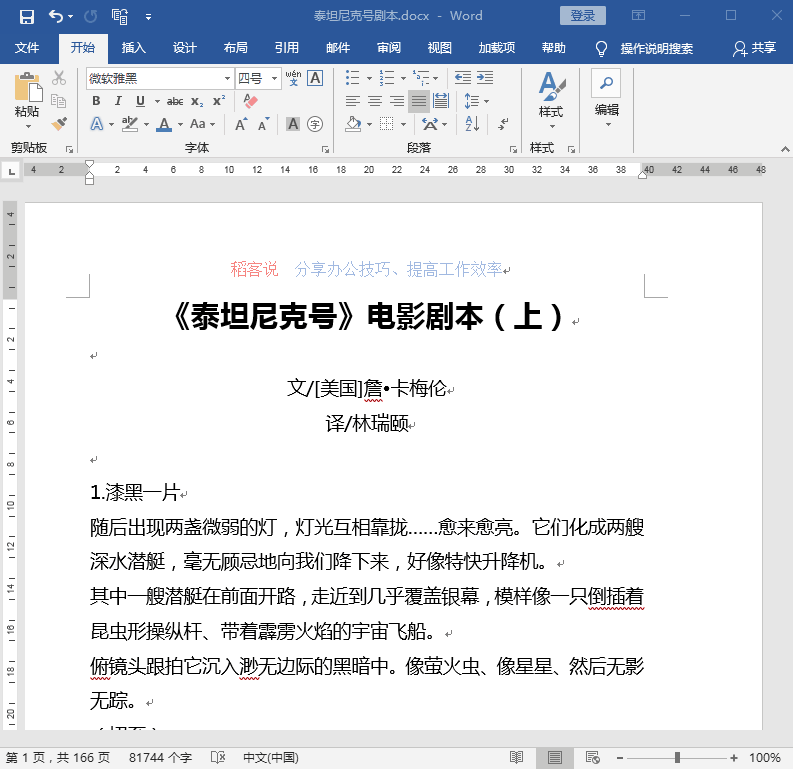Sort text with the A-Z icon
793x769 pixels.
coord(472,123)
